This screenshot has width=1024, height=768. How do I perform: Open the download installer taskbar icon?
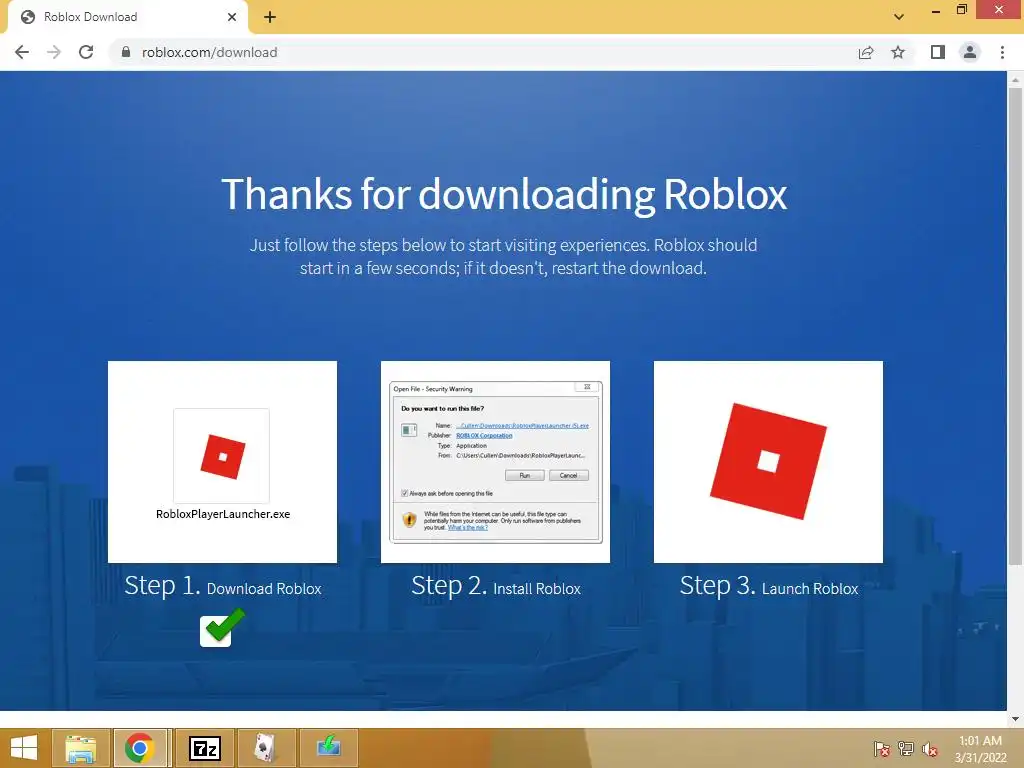(x=328, y=748)
